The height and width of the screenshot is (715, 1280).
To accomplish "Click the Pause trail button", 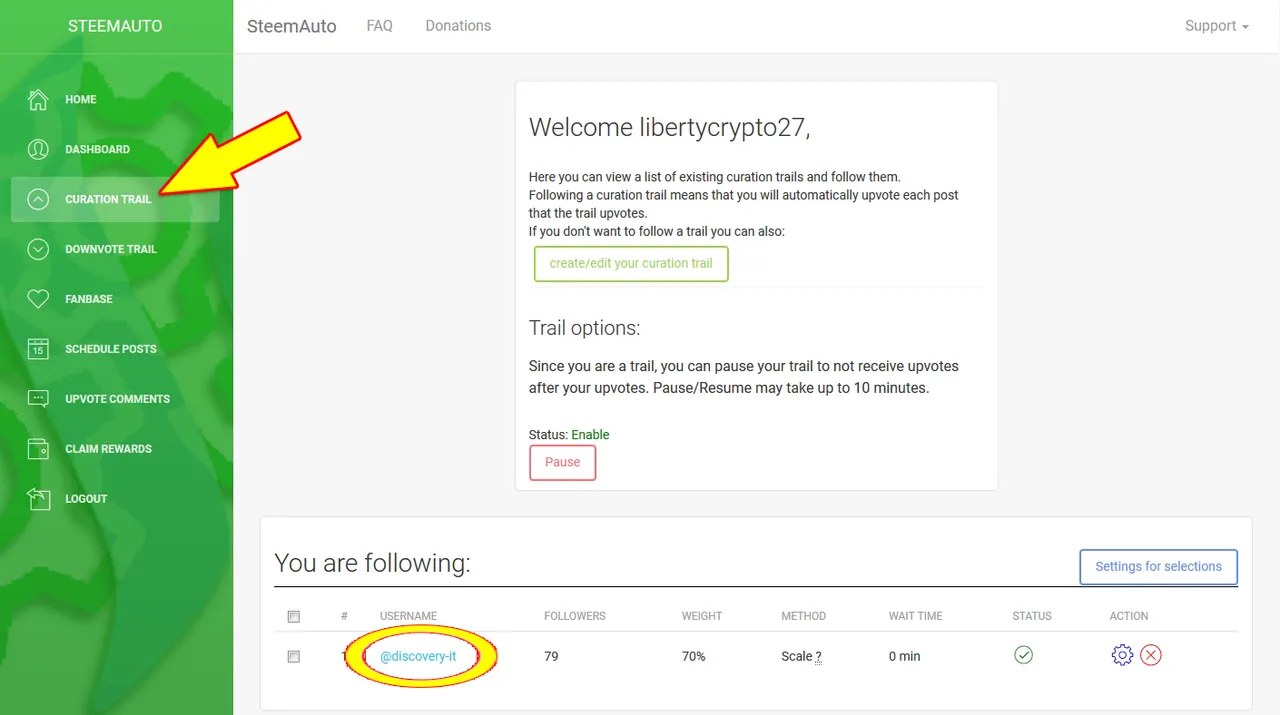I will 562,462.
